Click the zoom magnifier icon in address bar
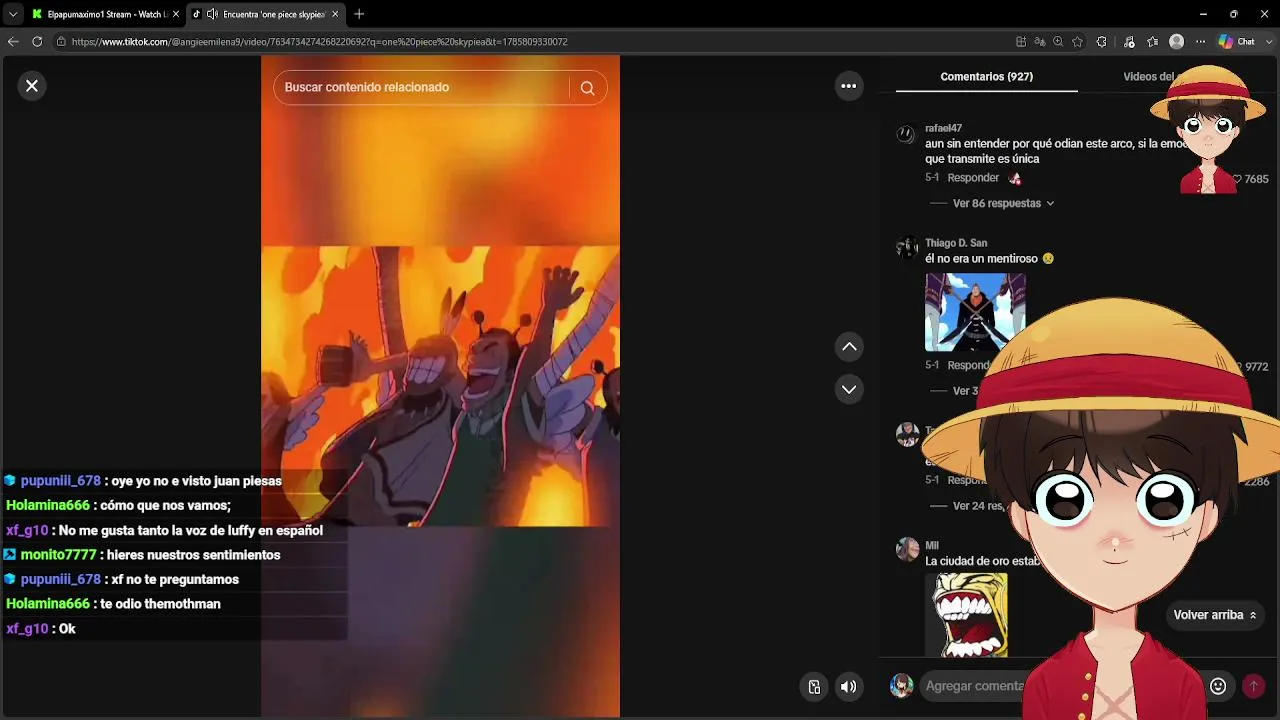Screen dimensions: 1280x720 1058,42
